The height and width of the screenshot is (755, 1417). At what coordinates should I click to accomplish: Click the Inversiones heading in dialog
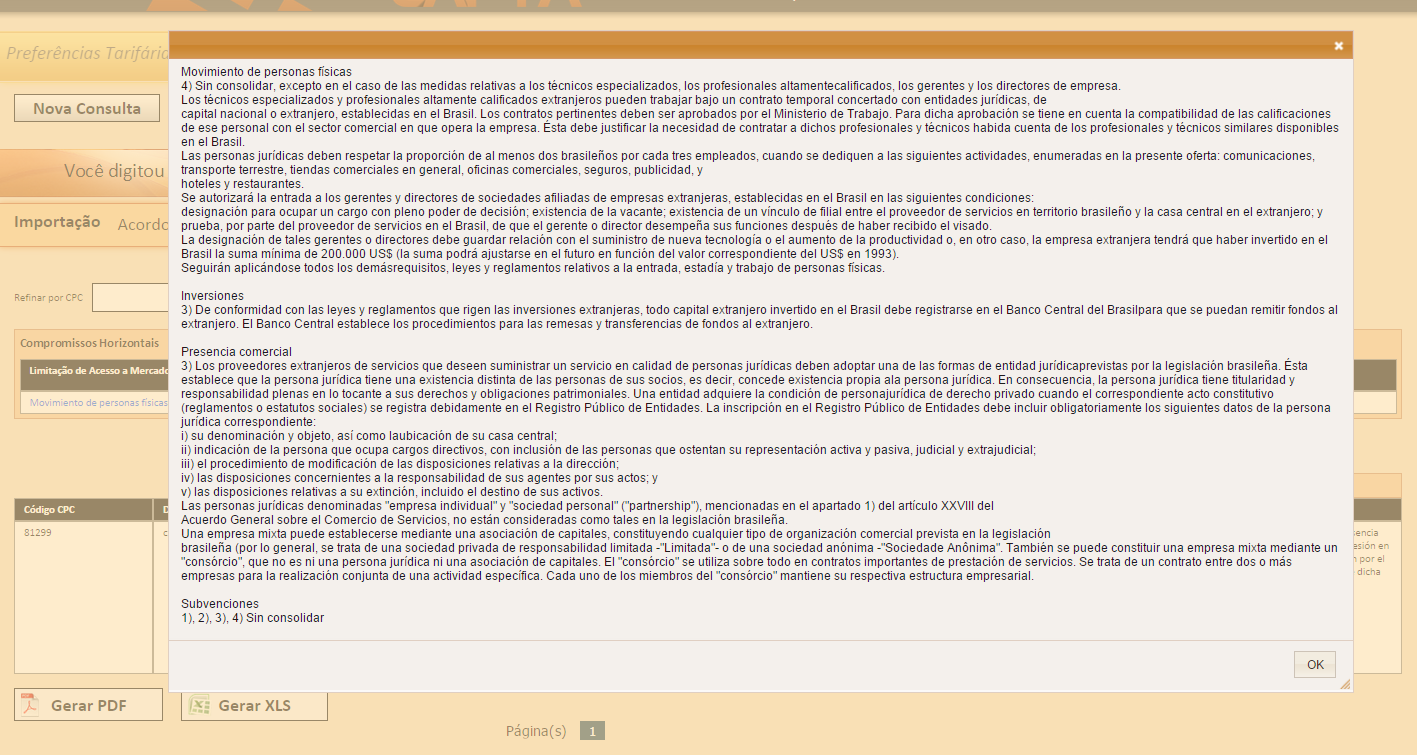[212, 296]
